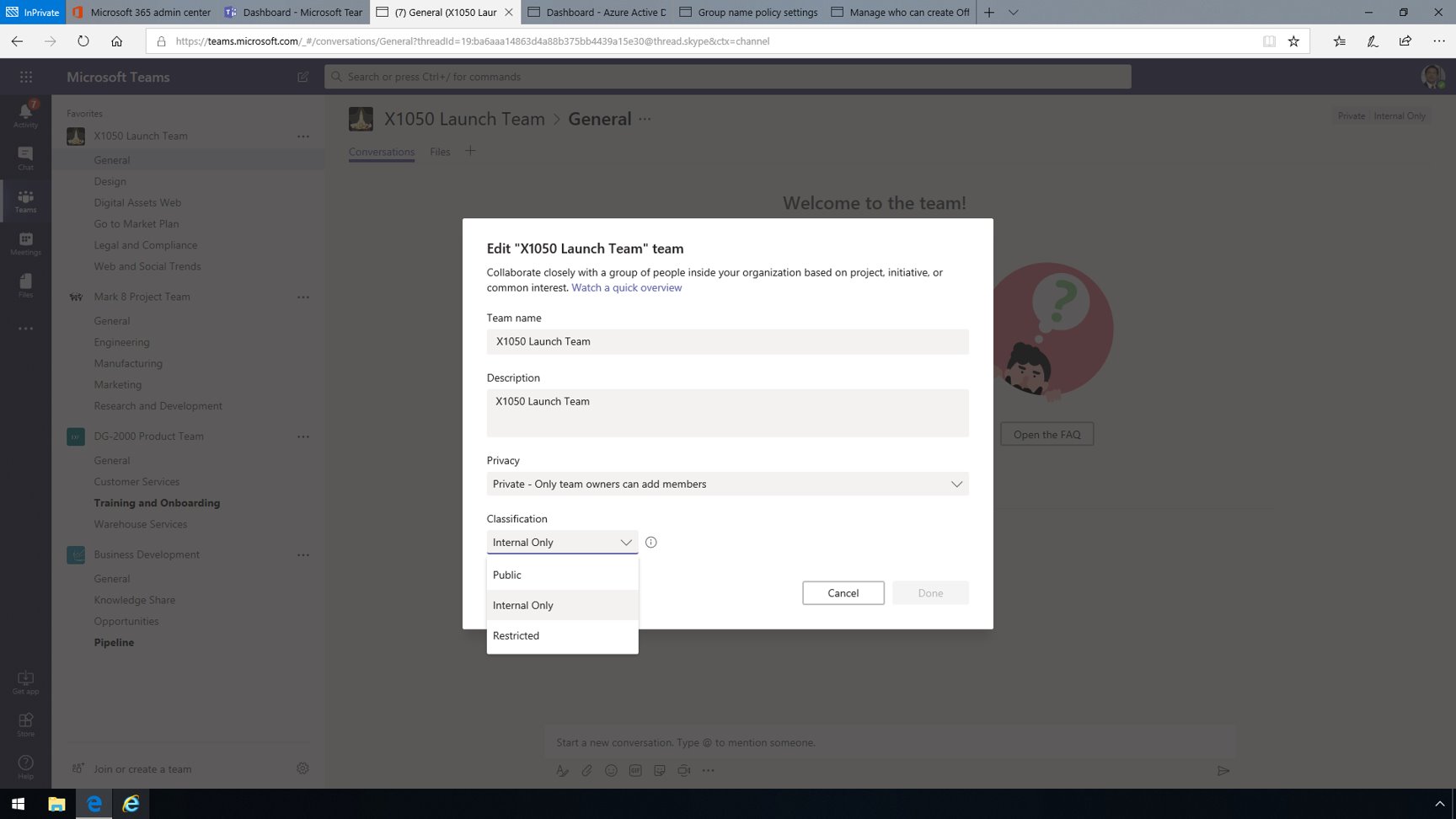Image resolution: width=1456 pixels, height=819 pixels.
Task: Open more options for Mark 8 Project Team
Action: coord(302,297)
